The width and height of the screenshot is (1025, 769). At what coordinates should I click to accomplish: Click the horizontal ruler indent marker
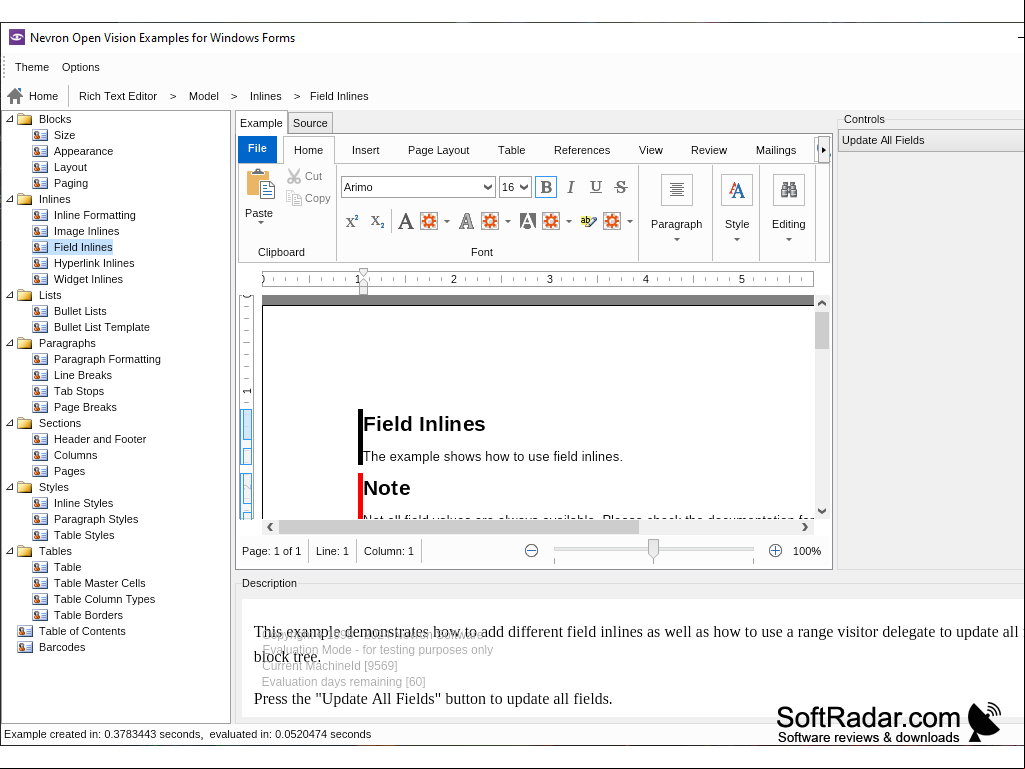click(x=363, y=281)
